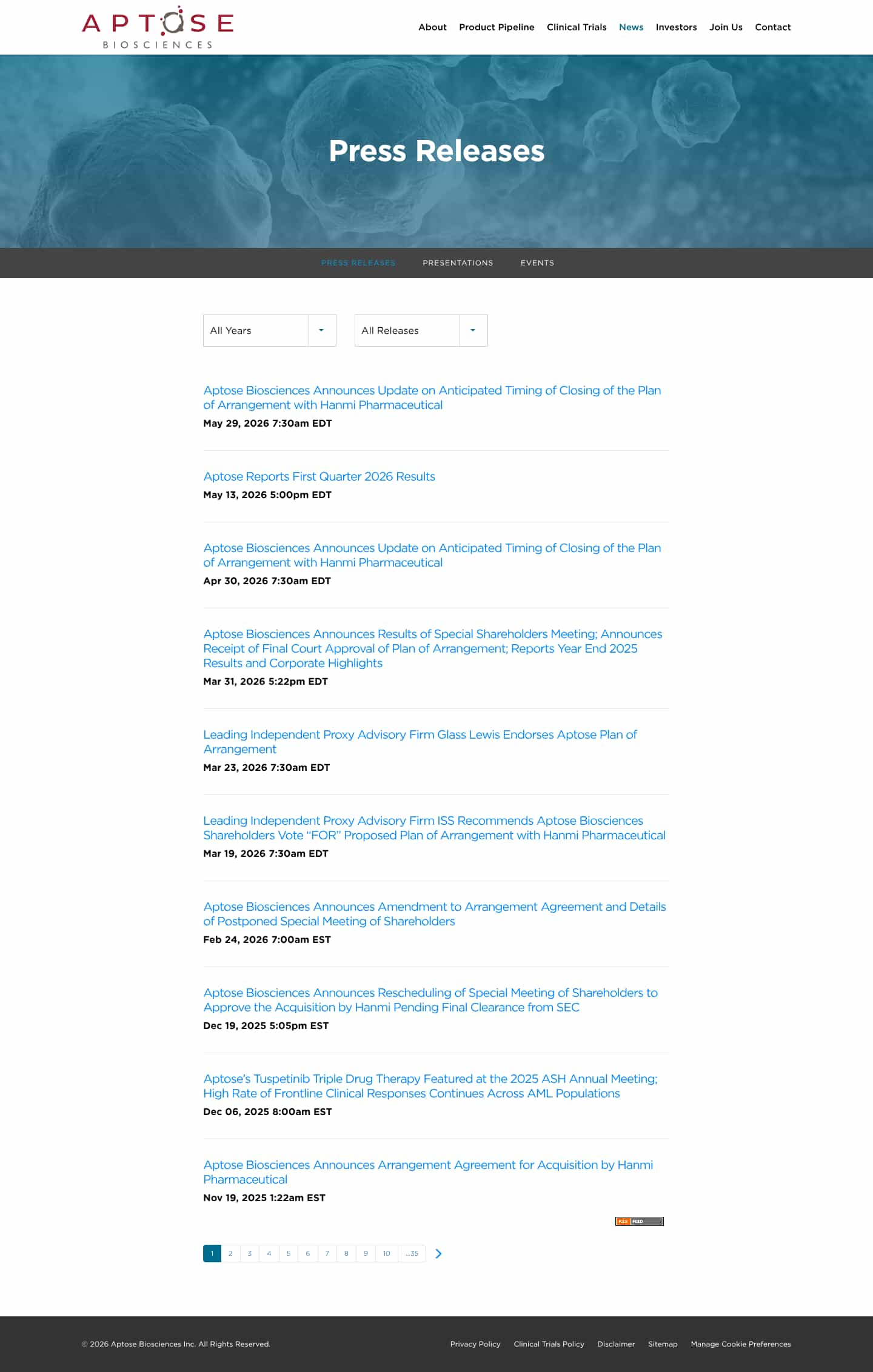The height and width of the screenshot is (1372, 873).
Task: Open Tuspetinib Triple Drug Therapy ASH release
Action: [430, 1086]
